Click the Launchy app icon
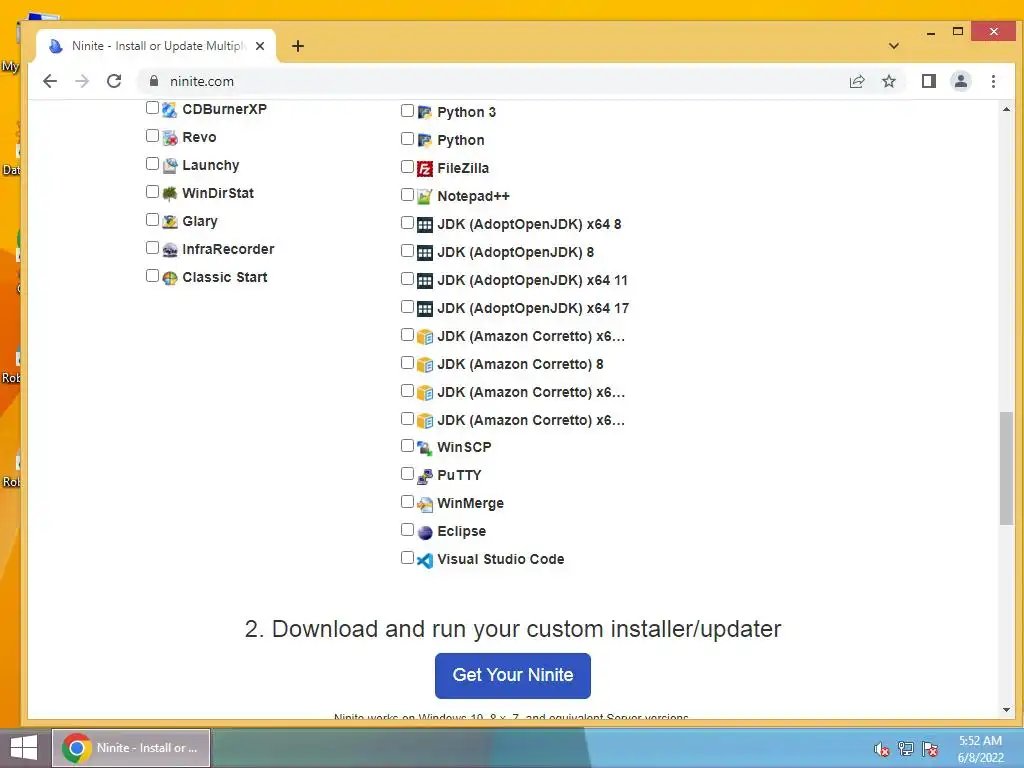The height and width of the screenshot is (768, 1024). click(x=170, y=166)
